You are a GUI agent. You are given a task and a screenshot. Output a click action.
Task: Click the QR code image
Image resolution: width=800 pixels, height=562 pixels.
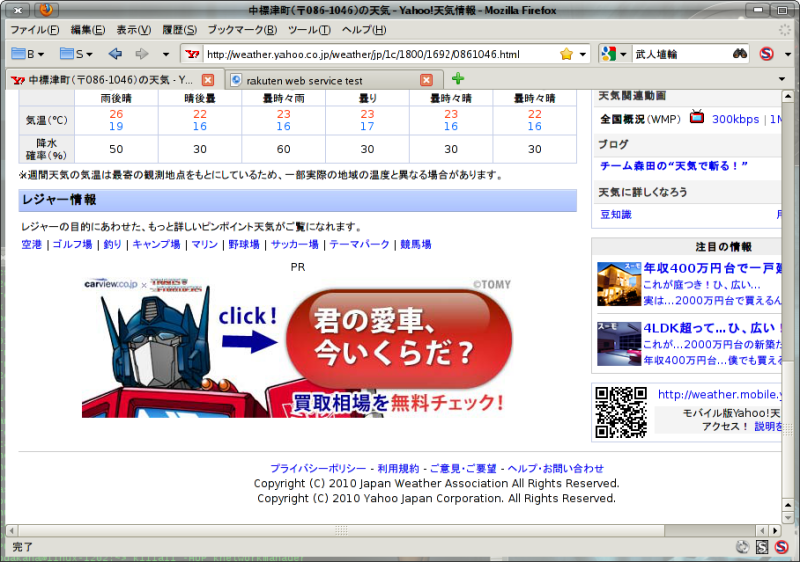coord(621,413)
